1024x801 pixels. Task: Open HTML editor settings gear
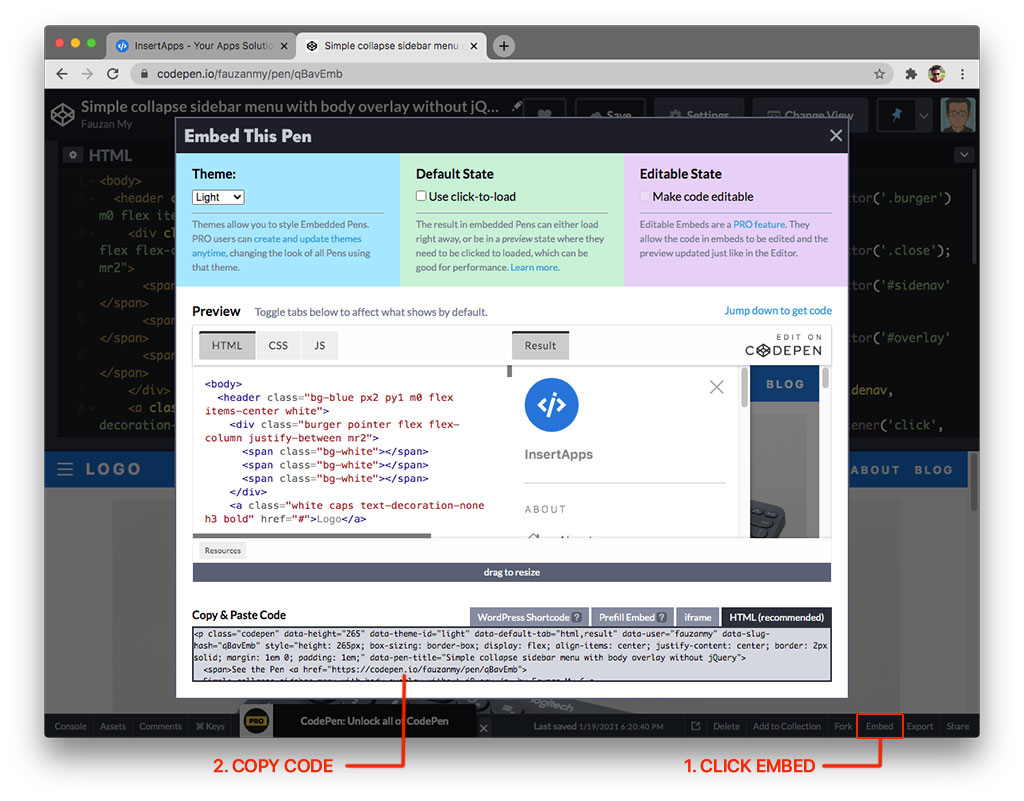[72, 155]
